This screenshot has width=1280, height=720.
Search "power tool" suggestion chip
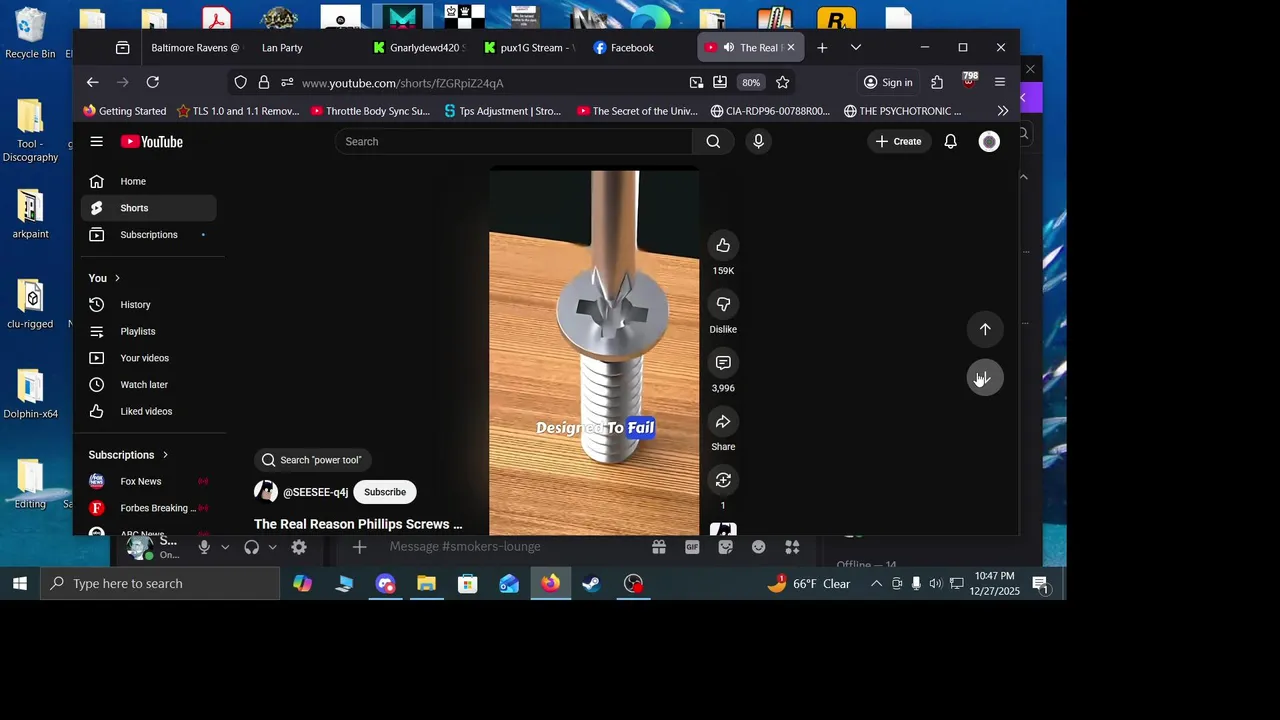312,460
